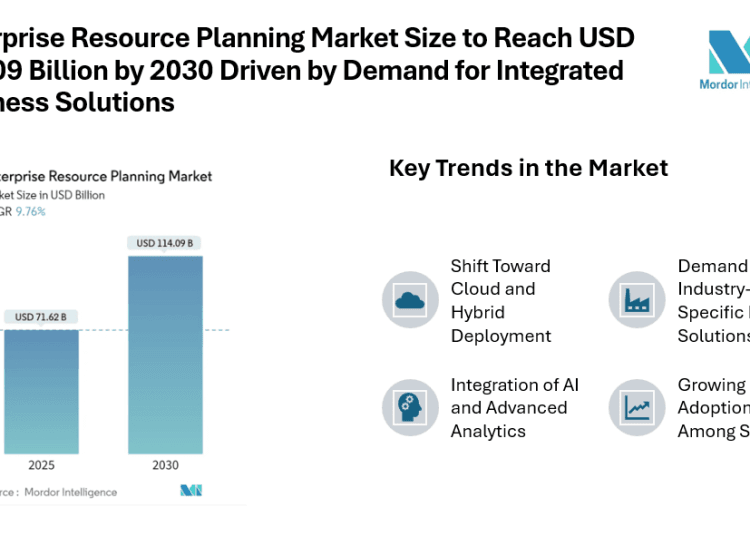Click the Mordor Intelligence logo at top right
Viewport: 750px width, 536px height.
725,62
